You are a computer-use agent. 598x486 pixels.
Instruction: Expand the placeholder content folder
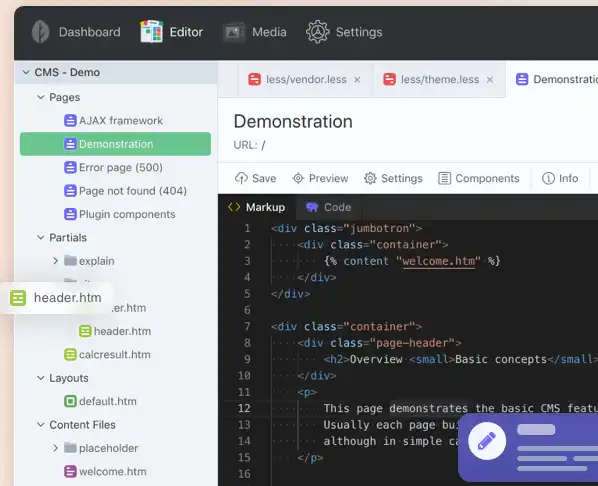(x=56, y=448)
